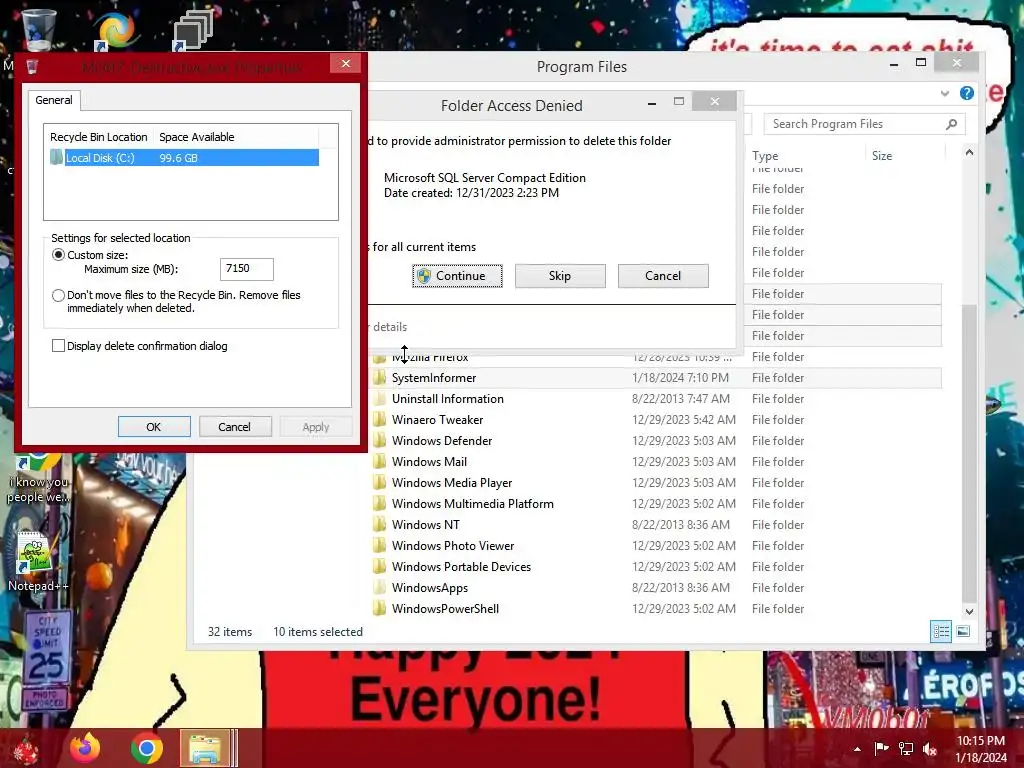This screenshot has width=1024, height=768.
Task: Open the General tab
Action: [54, 100]
